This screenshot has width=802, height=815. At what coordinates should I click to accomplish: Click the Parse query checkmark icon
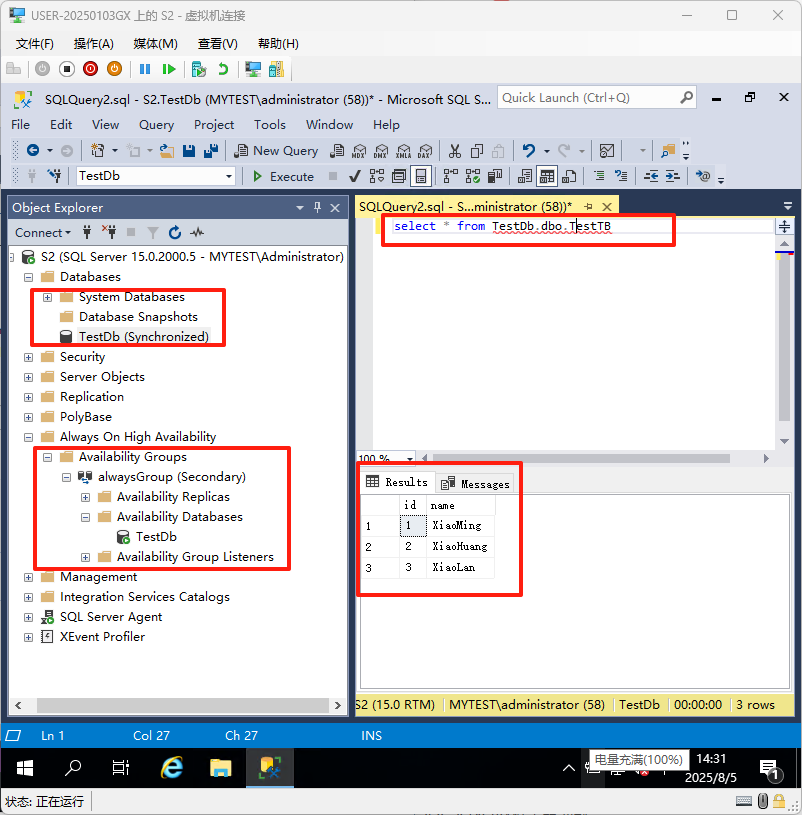pyautogui.click(x=354, y=177)
